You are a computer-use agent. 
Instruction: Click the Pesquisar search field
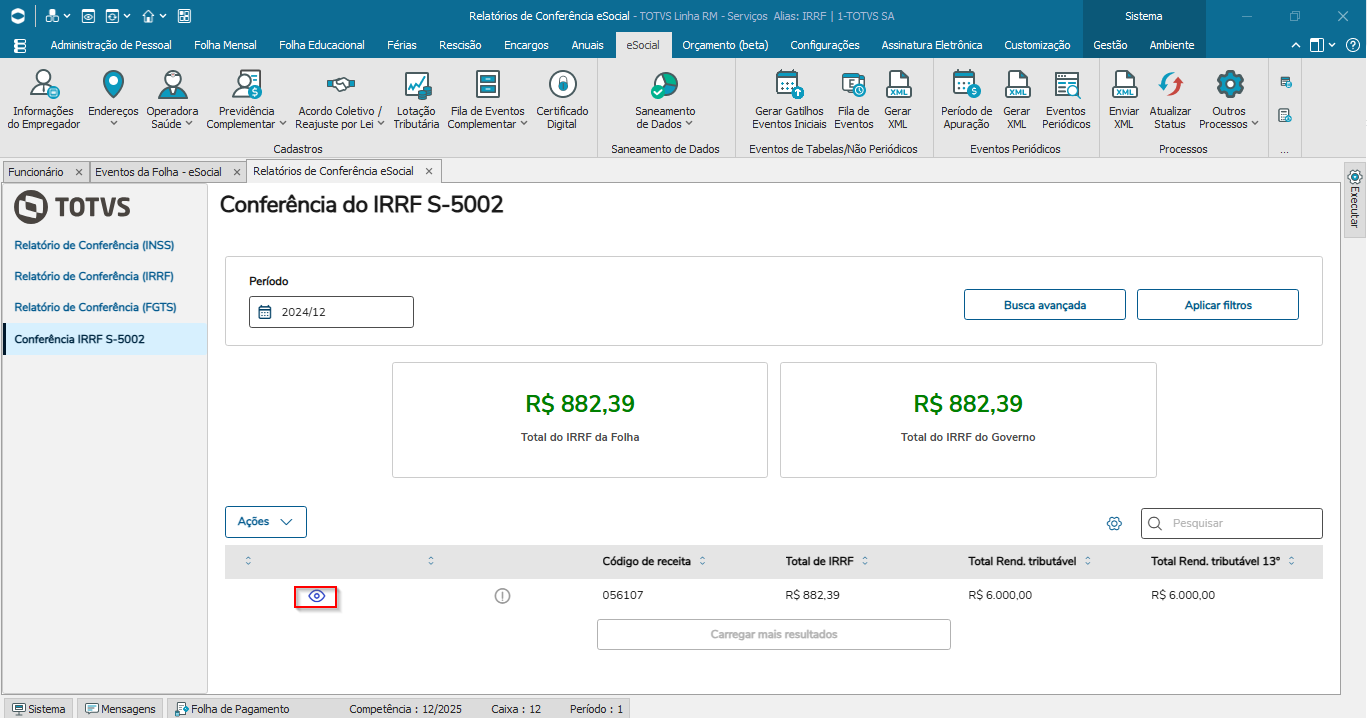point(1232,523)
